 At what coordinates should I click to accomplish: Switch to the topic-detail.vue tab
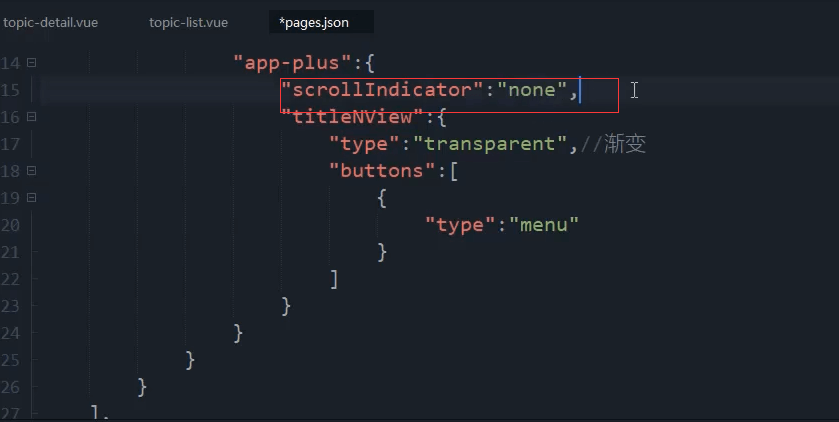[x=51, y=23]
